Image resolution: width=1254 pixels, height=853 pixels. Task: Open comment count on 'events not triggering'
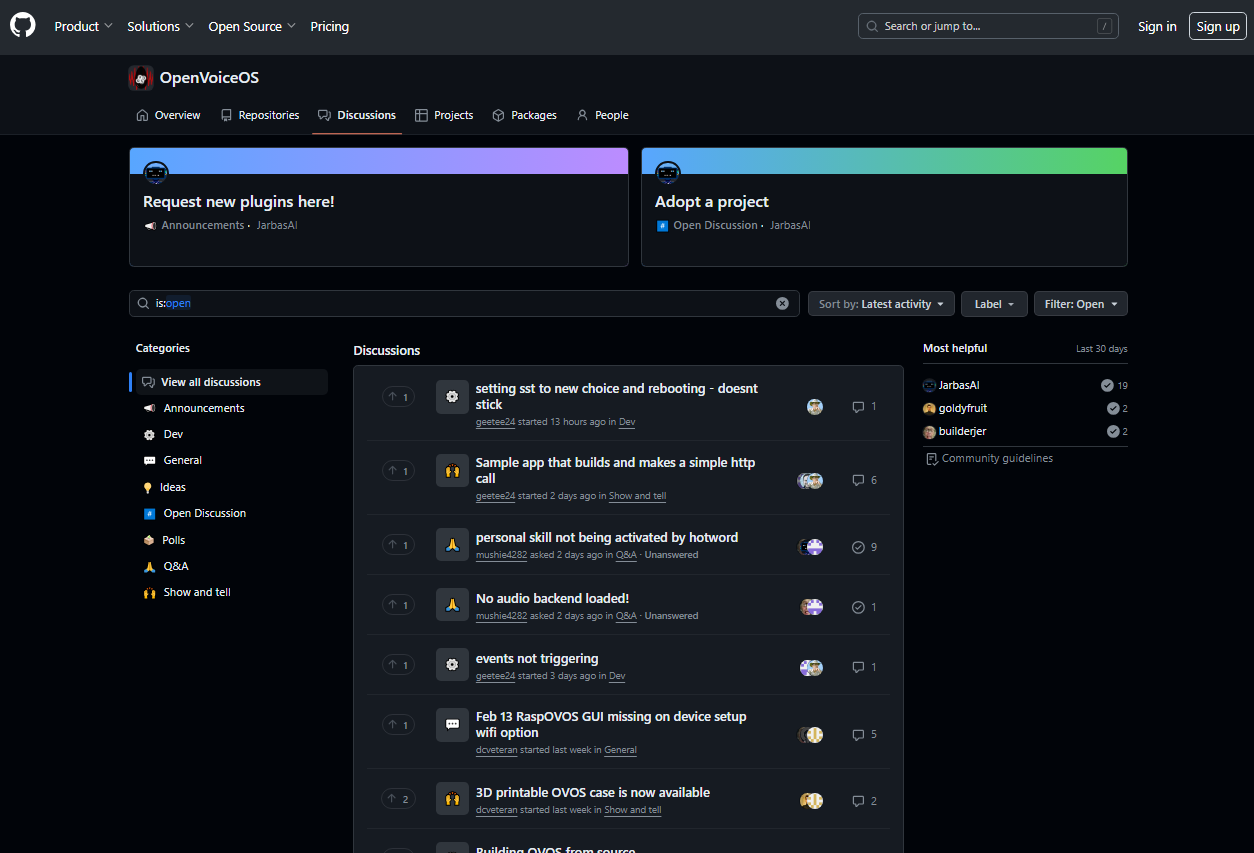(864, 667)
